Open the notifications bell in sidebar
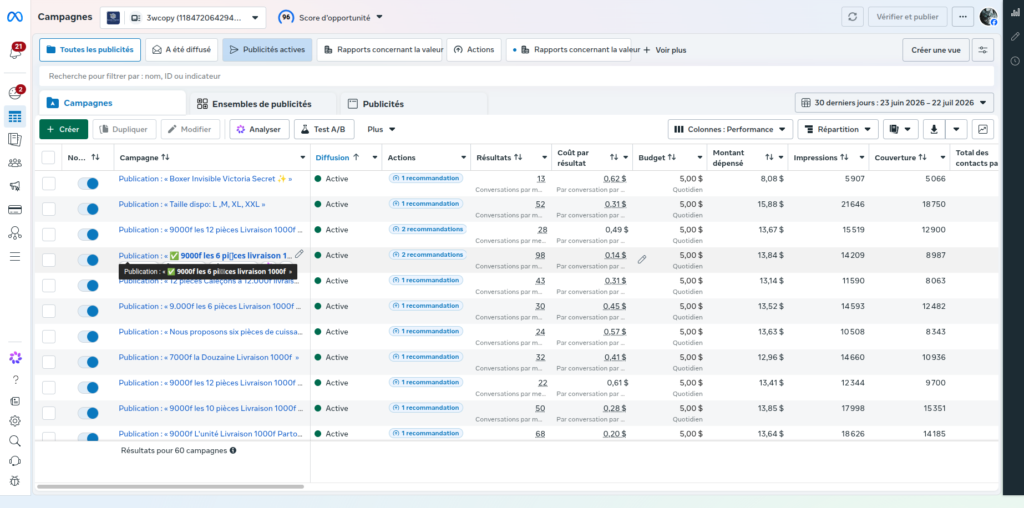 [x=15, y=52]
